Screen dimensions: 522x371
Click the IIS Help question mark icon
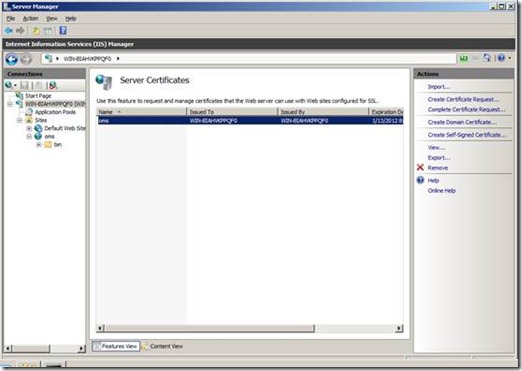[x=501, y=58]
